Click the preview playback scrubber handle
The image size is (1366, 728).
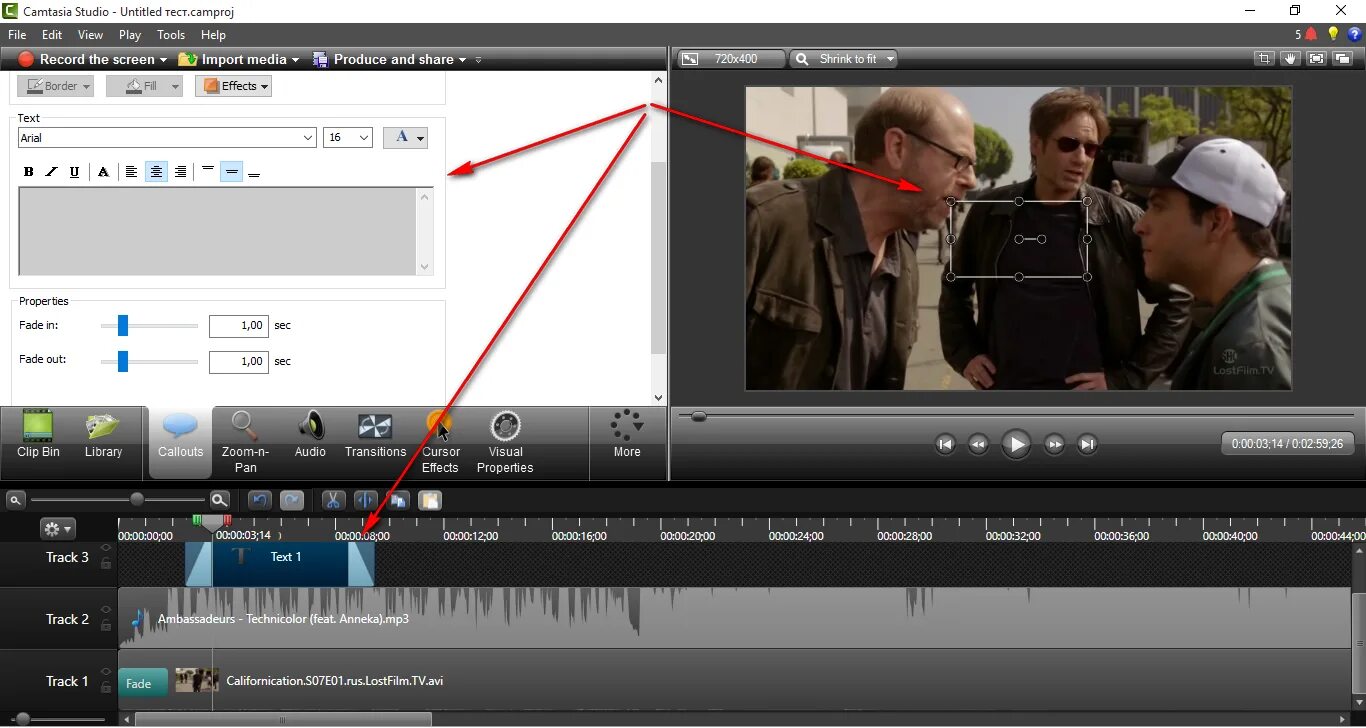[698, 416]
